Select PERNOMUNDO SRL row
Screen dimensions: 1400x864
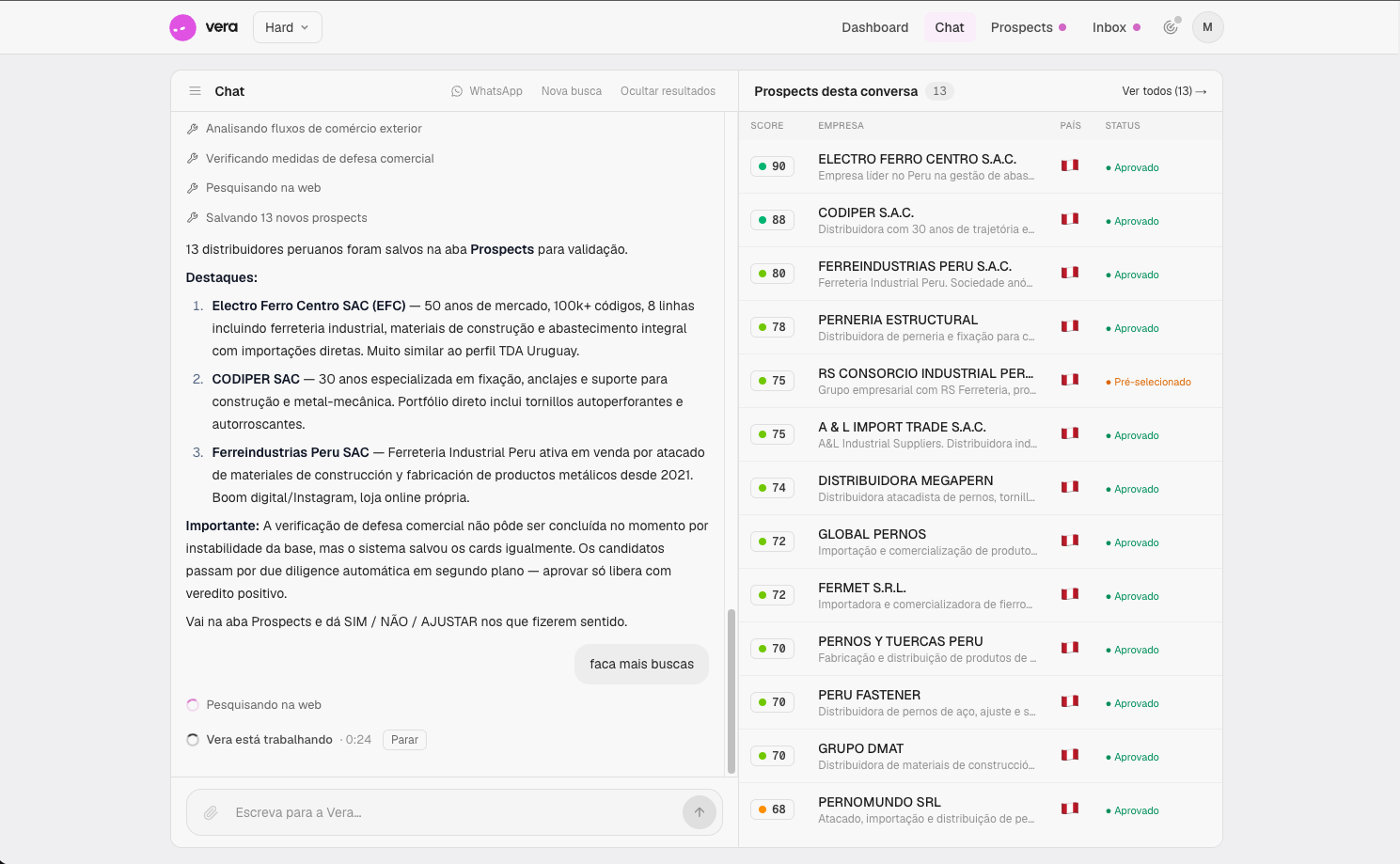coord(980,809)
